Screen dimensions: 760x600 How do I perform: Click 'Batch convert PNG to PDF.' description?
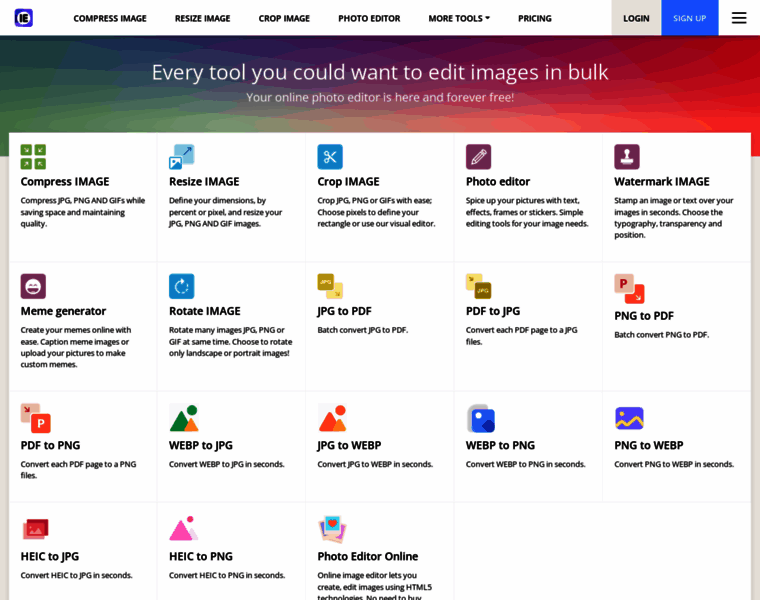point(662,335)
